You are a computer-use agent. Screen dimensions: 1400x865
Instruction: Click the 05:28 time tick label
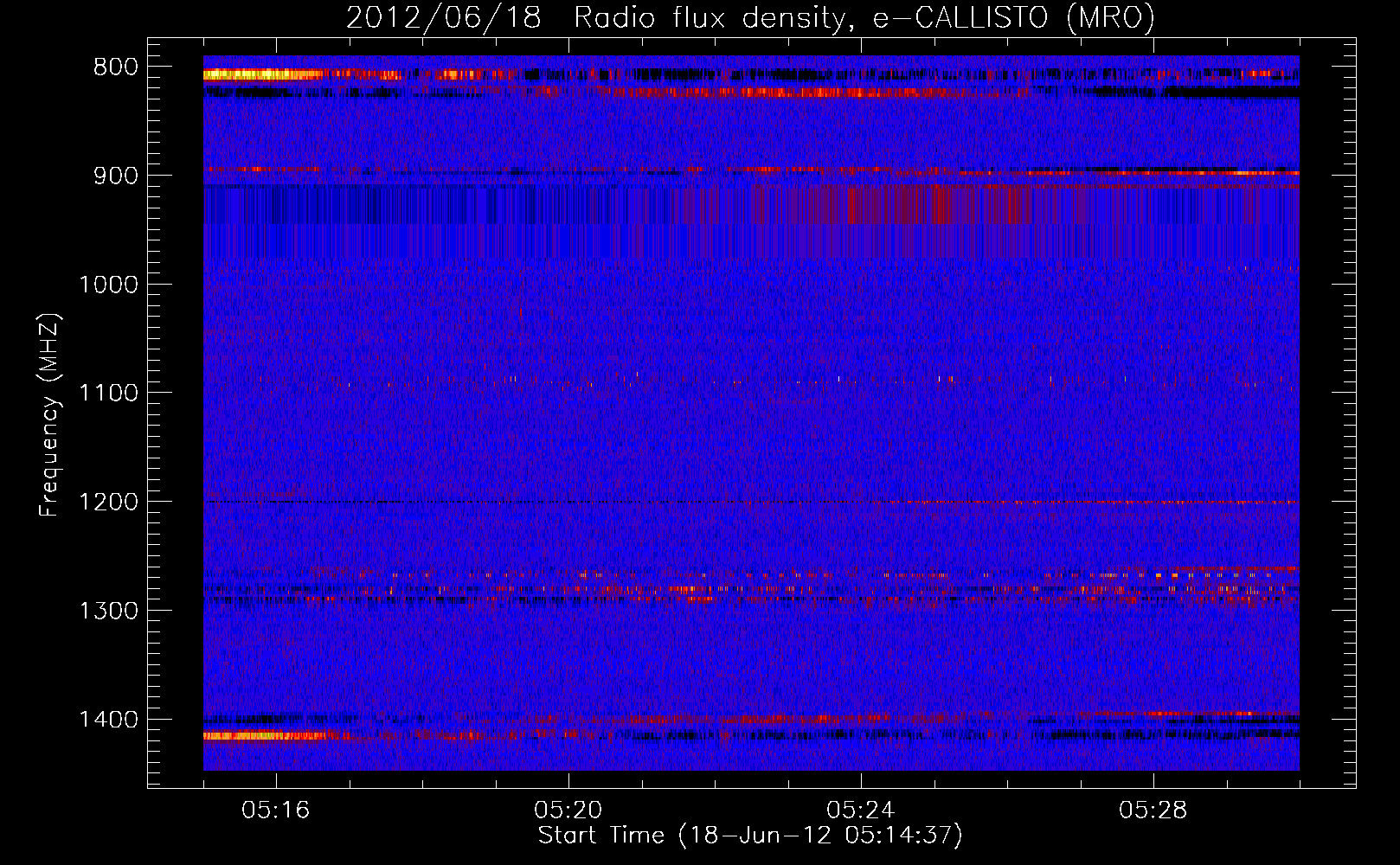[1153, 811]
